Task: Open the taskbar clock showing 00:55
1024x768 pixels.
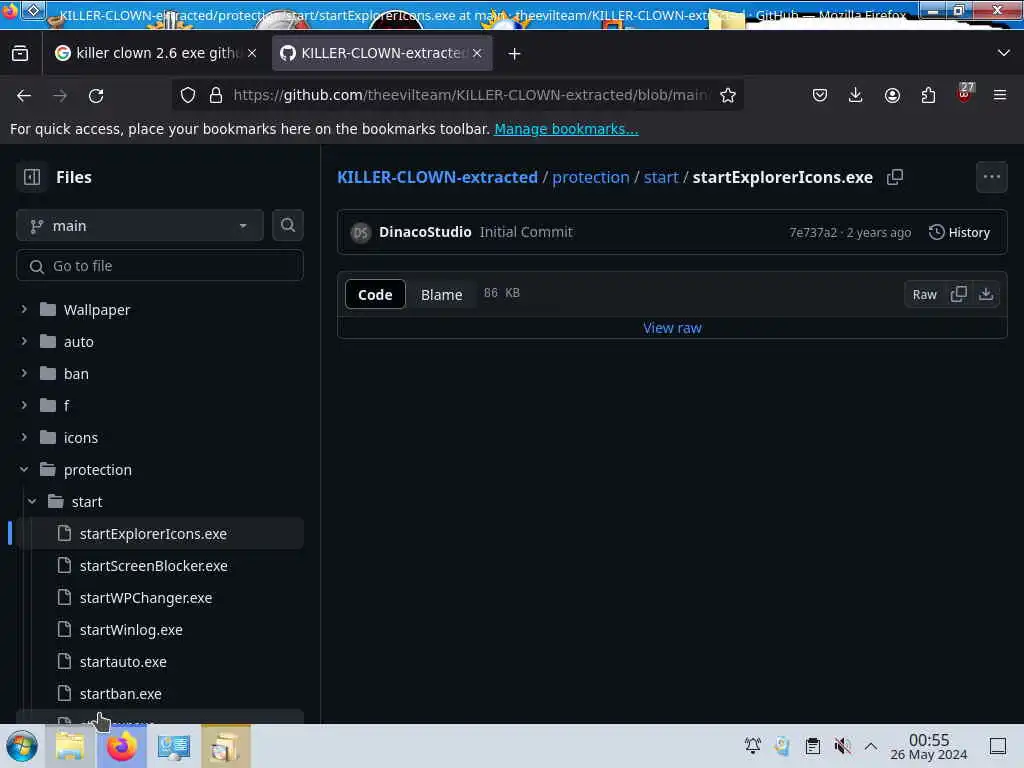Action: (x=929, y=746)
